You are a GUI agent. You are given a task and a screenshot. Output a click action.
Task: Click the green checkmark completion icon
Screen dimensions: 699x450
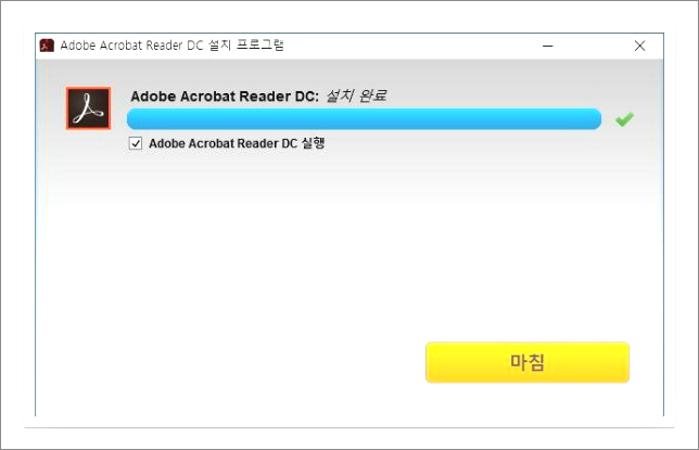624,119
